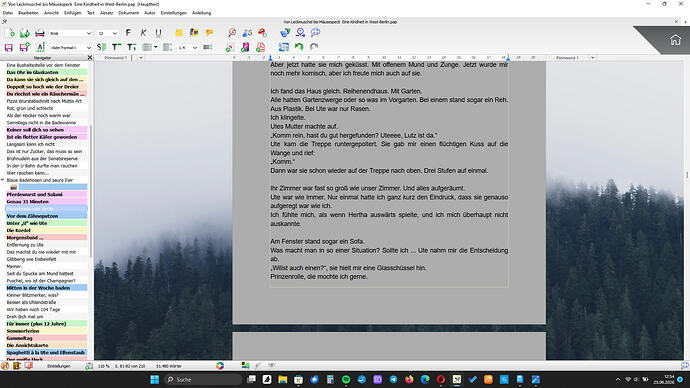
Task: Click the home icon in the top-right corner
Action: (675, 40)
